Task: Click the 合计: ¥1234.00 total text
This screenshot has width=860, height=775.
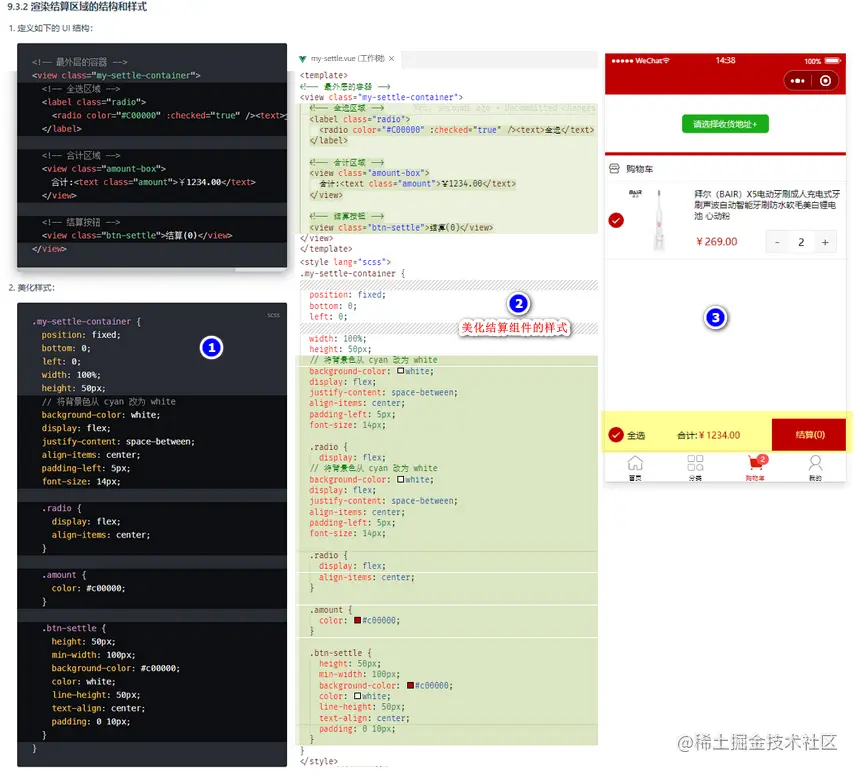Action: click(x=709, y=435)
